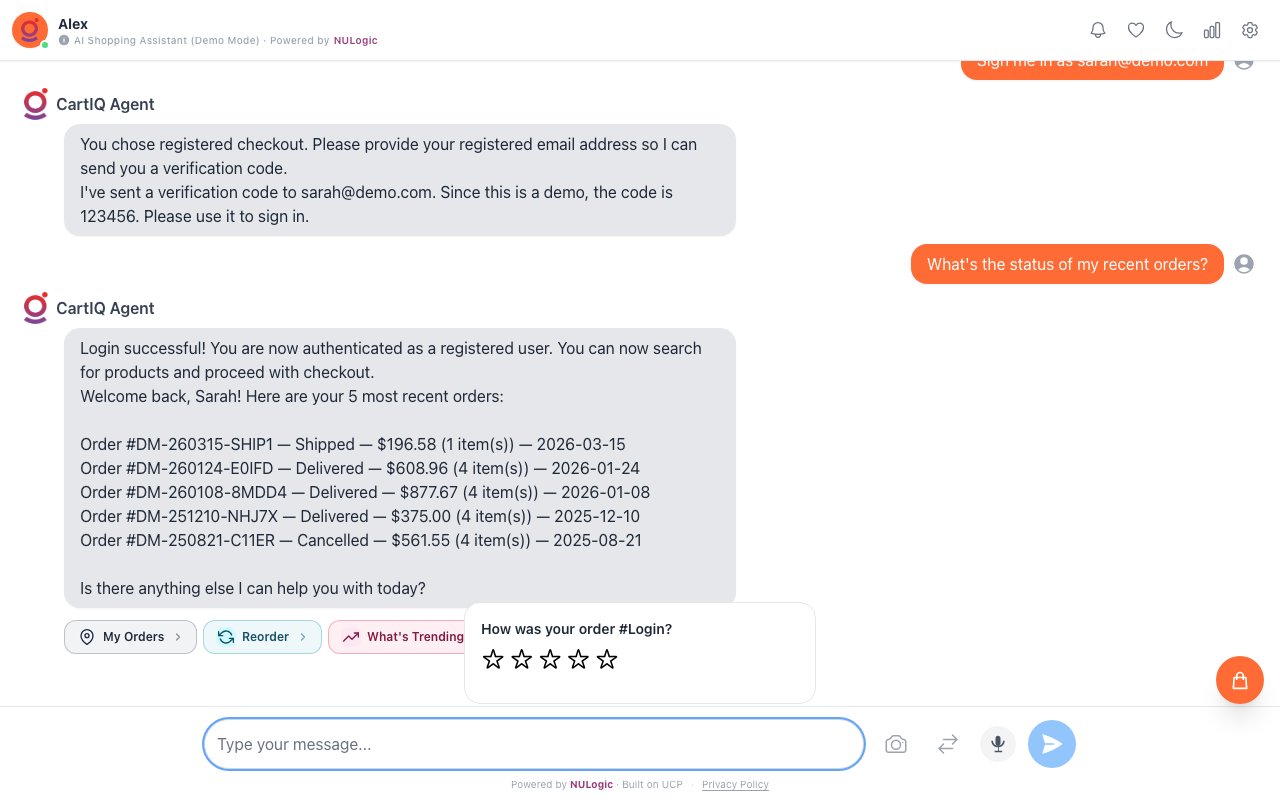Open the floating cart button
The width and height of the screenshot is (1280, 800).
tap(1240, 680)
